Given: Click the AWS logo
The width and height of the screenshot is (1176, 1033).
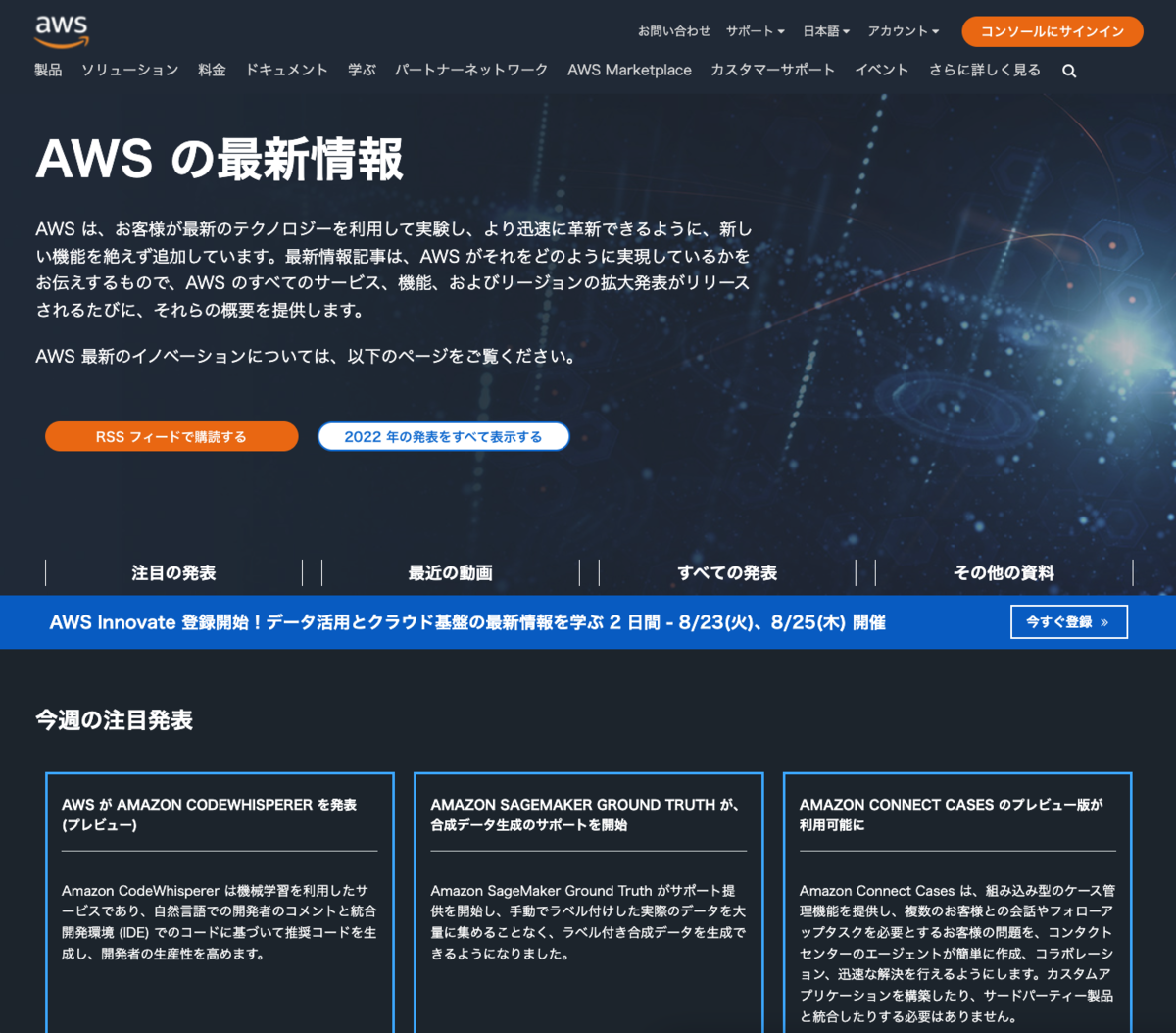Looking at the screenshot, I should pyautogui.click(x=62, y=30).
